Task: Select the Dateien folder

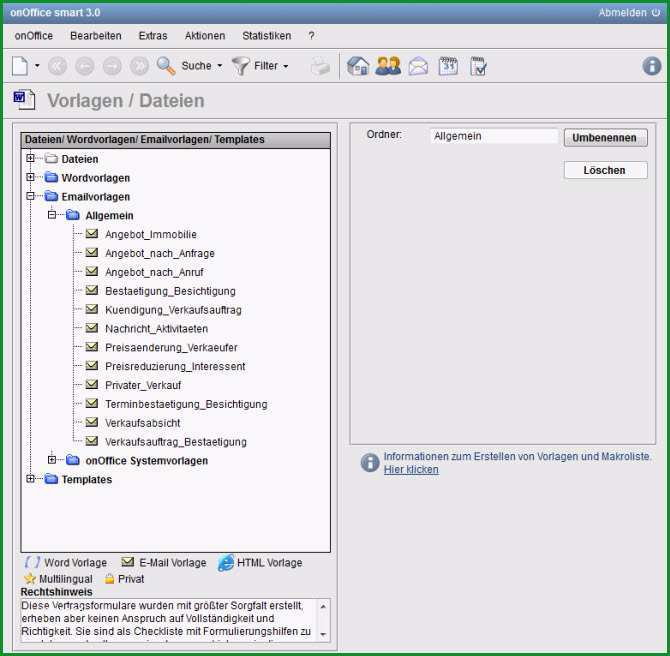Action: coord(80,159)
